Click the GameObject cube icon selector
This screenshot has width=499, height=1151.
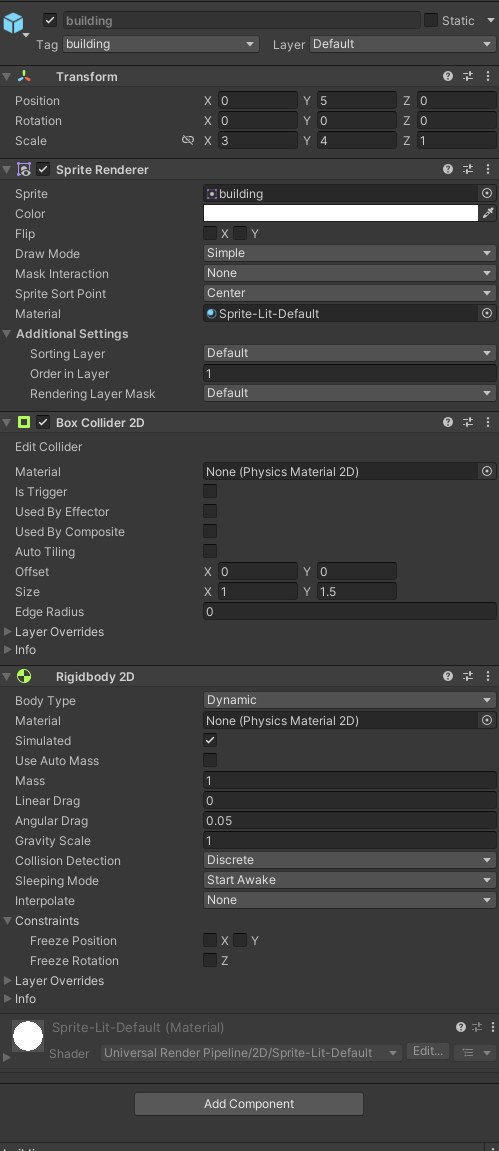[x=14, y=24]
